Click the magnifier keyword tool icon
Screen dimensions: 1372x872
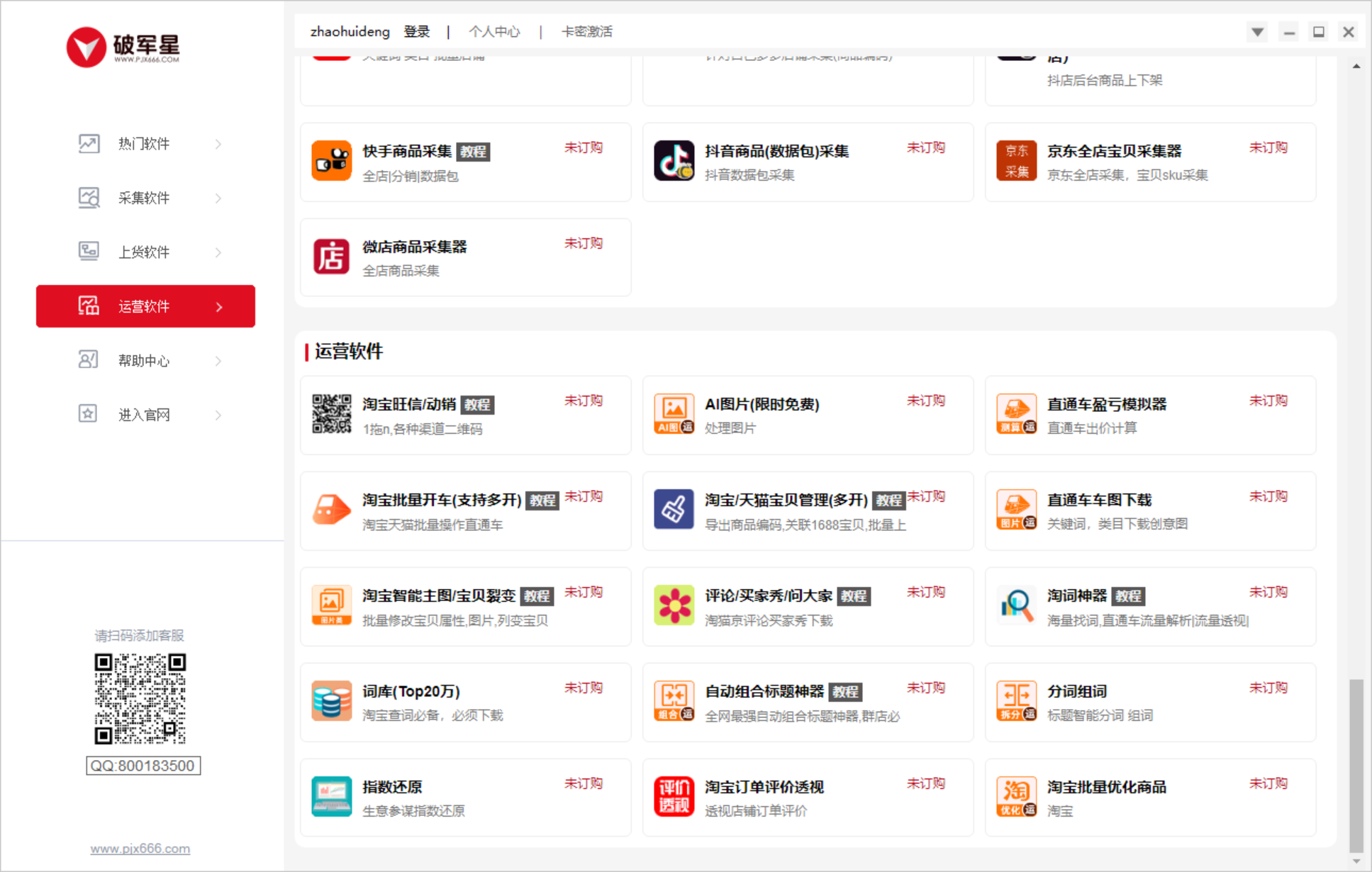click(1016, 605)
